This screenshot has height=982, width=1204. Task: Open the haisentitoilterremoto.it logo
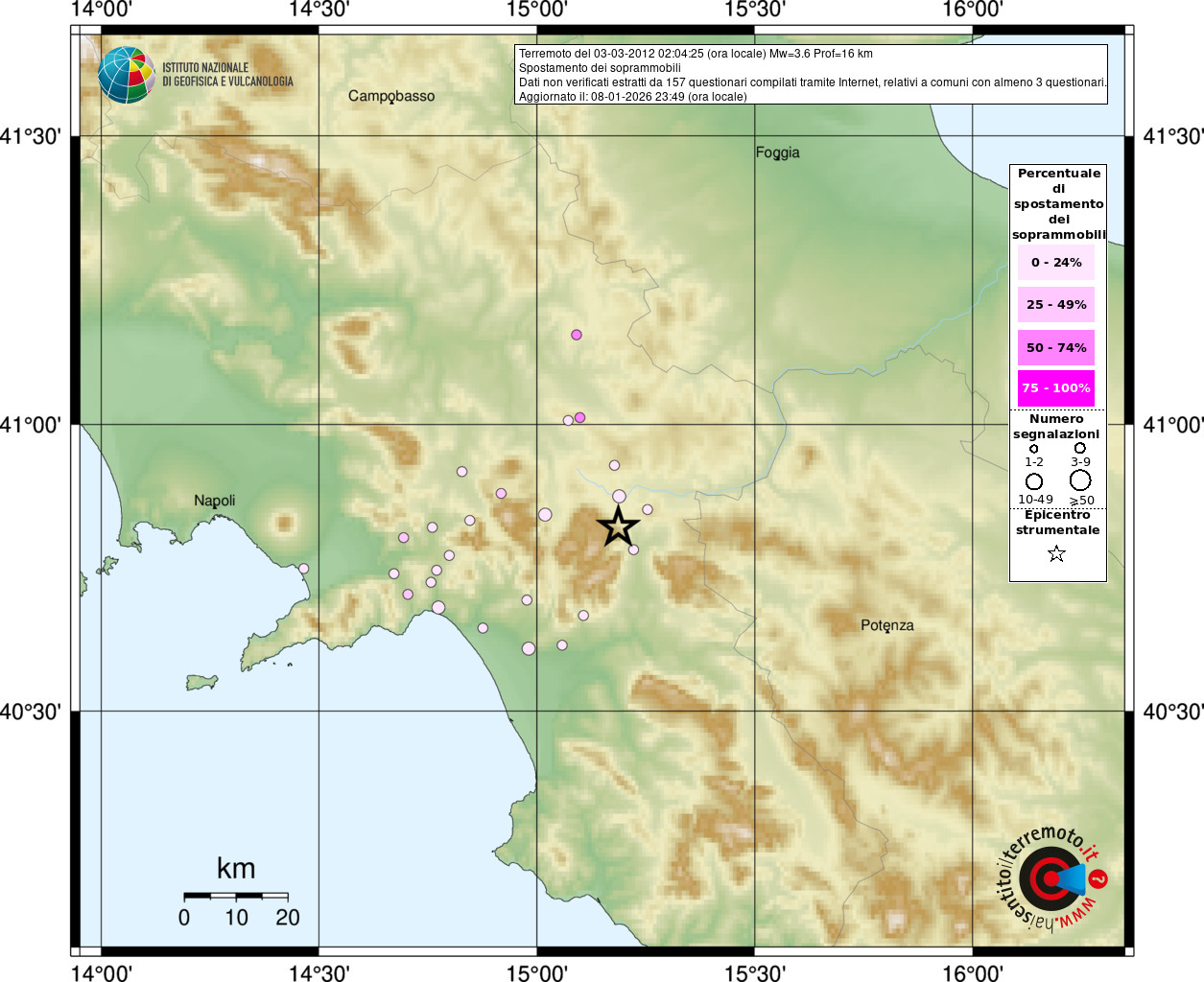(1052, 877)
